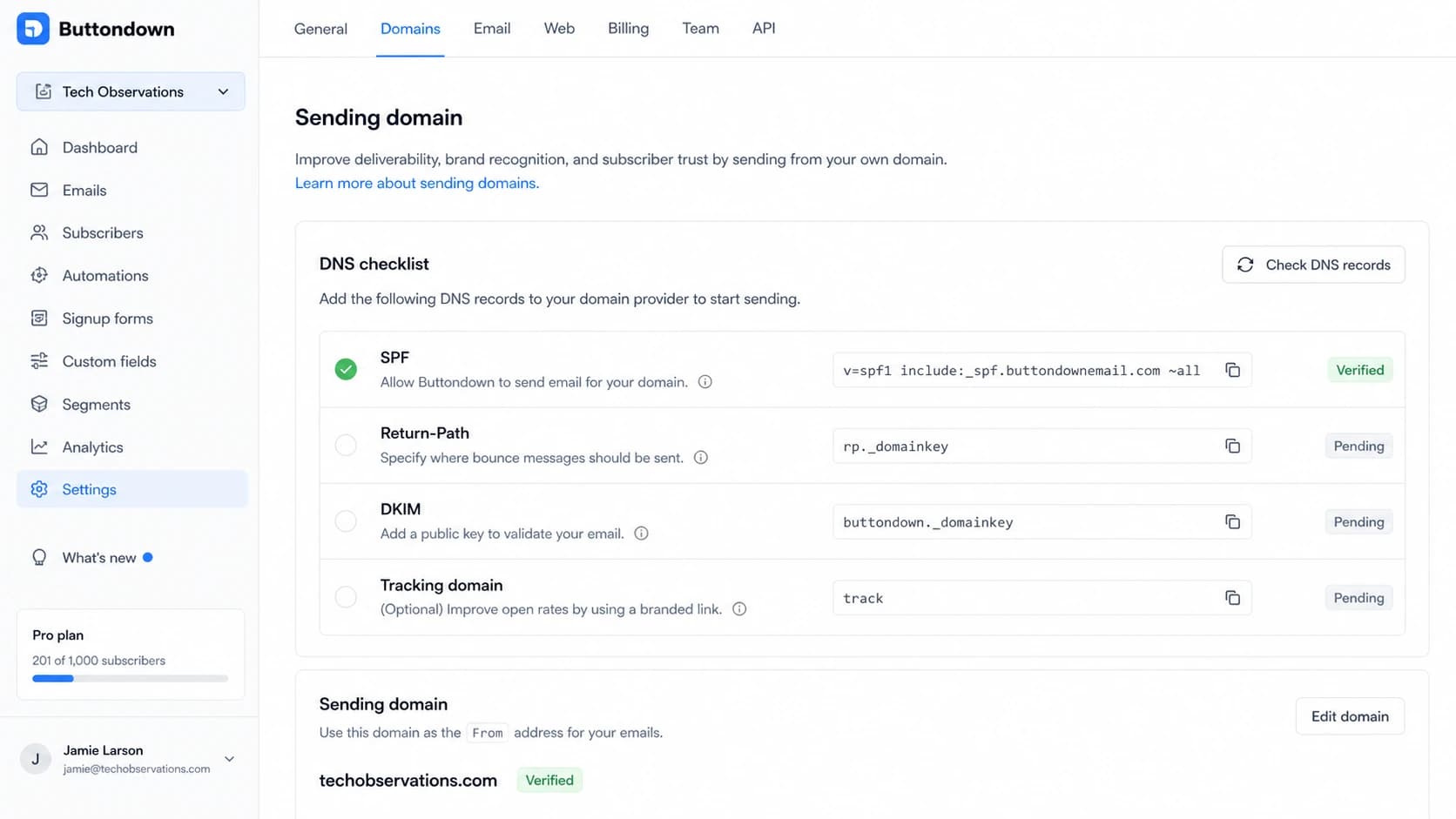
Task: Click the rp._domainkey value field
Action: (x=1041, y=446)
